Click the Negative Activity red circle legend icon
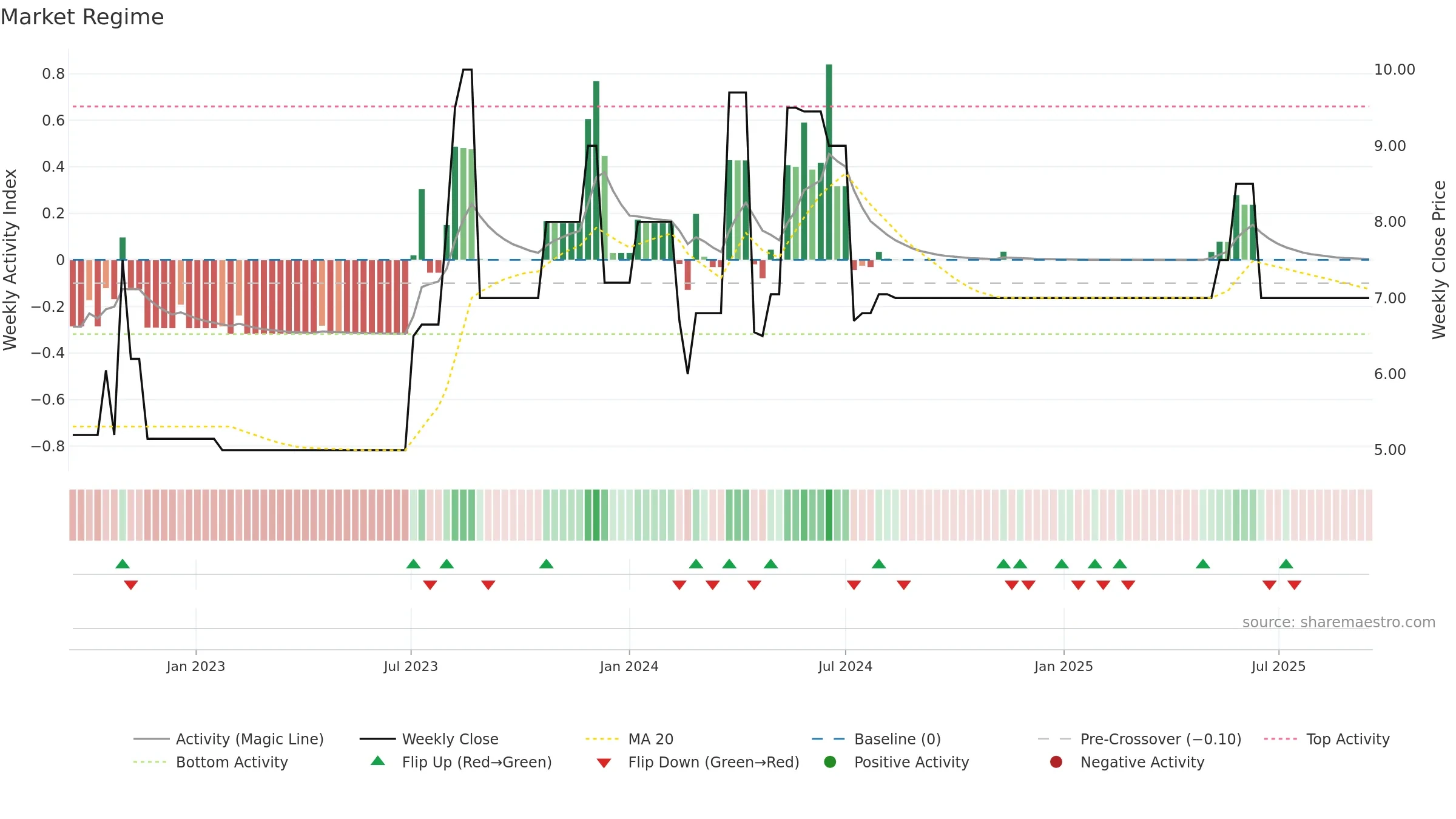This screenshot has width=1456, height=819. point(1056,762)
